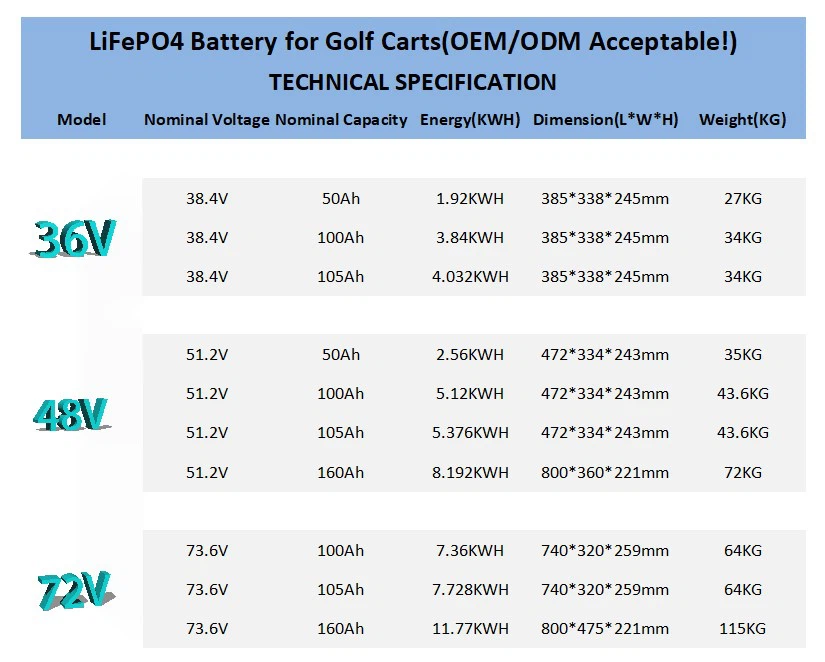Select the 11.77KWH energy cell
Image resolution: width=825 pixels, height=662 pixels.
point(470,629)
